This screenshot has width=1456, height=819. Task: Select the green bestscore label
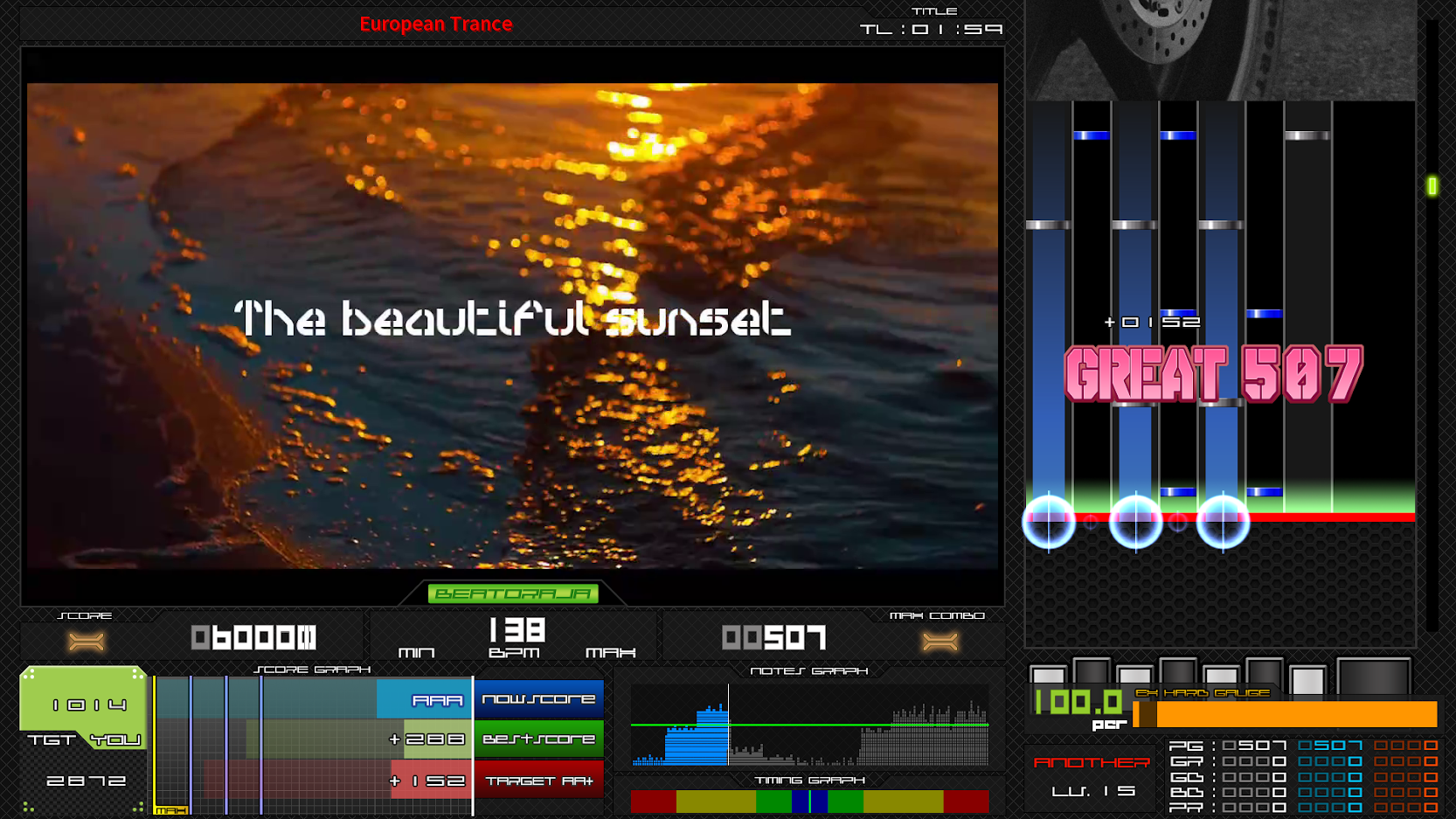pos(539,739)
